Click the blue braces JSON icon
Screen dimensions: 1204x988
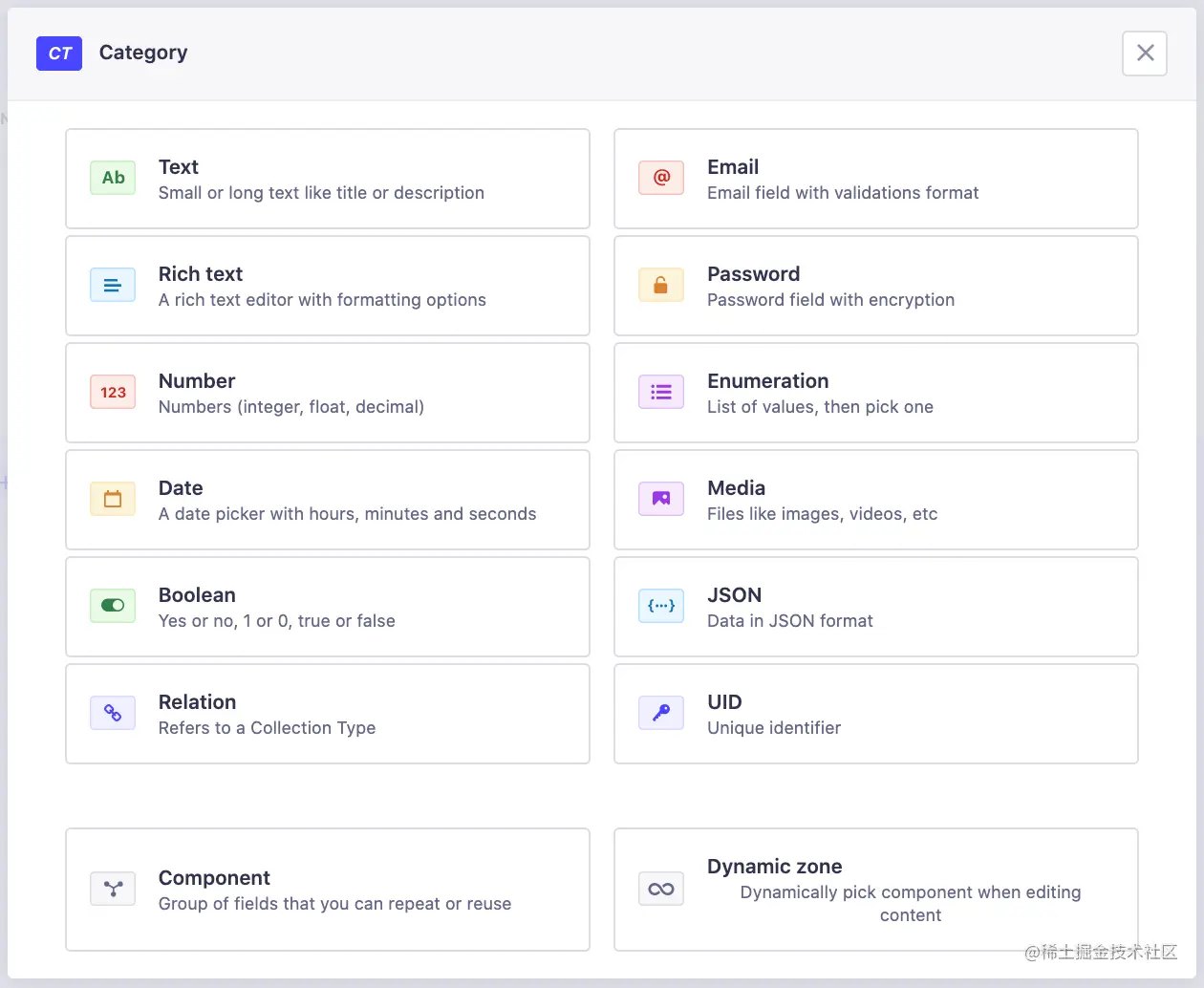(661, 606)
